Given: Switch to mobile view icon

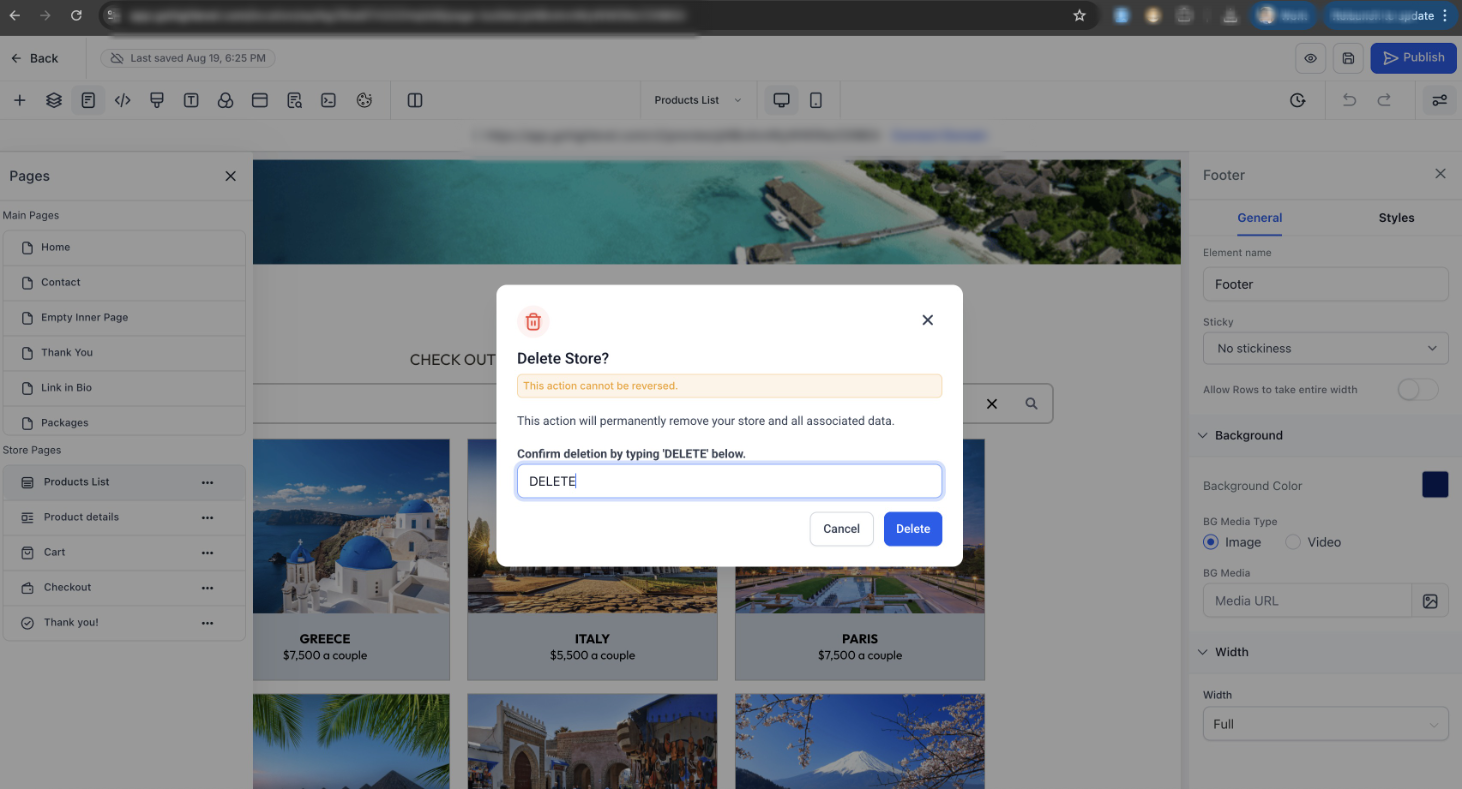Looking at the screenshot, I should (x=816, y=100).
